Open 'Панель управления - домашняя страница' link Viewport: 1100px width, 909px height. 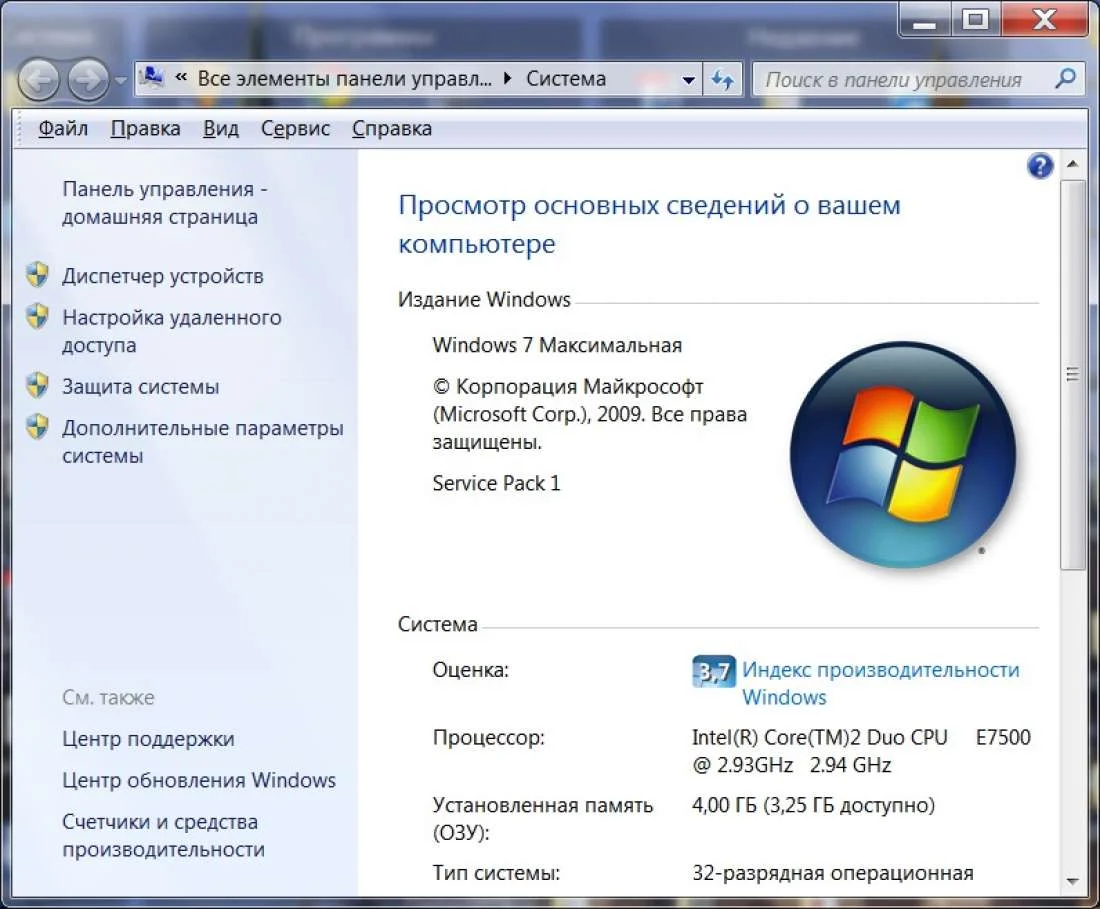(x=165, y=203)
